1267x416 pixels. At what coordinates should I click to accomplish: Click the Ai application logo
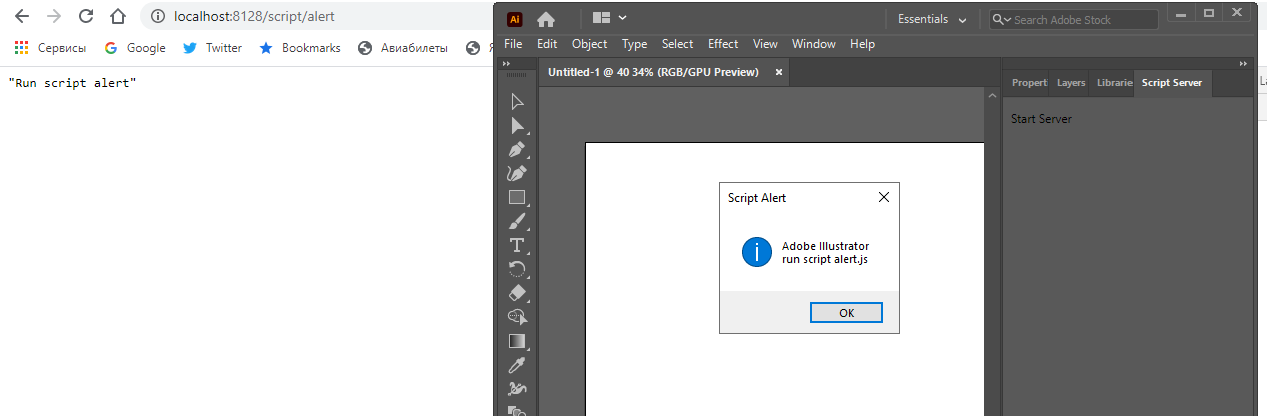(514, 18)
